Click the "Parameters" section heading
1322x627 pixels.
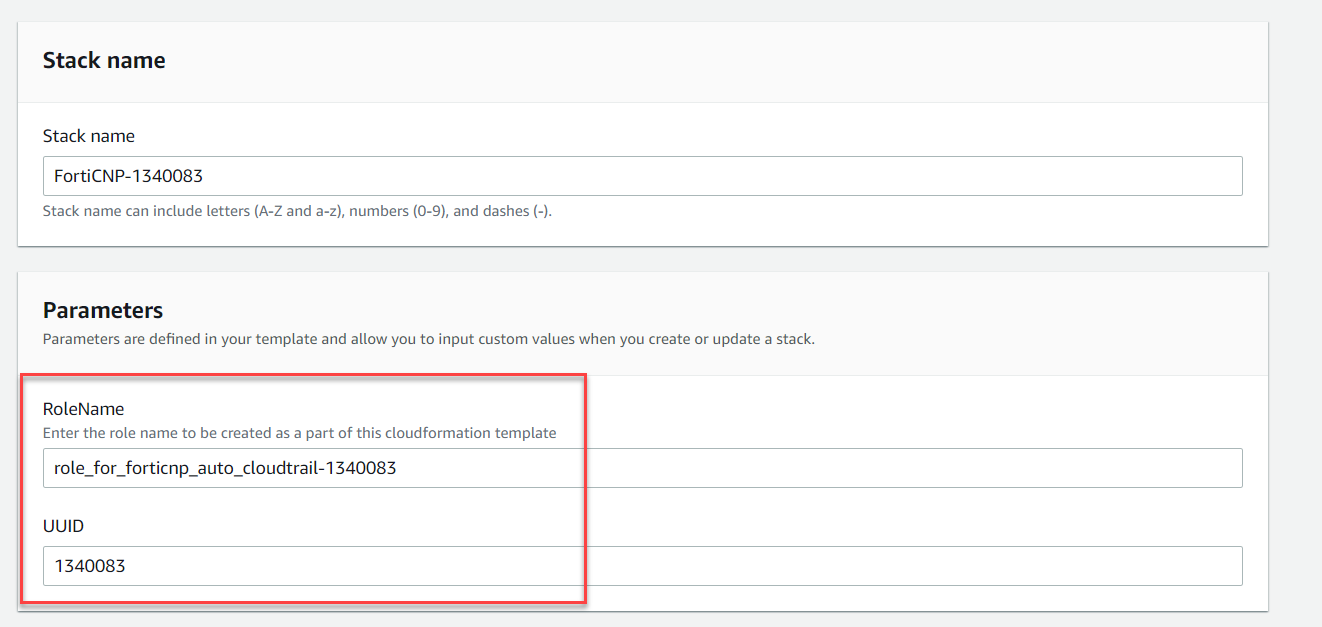point(102,310)
